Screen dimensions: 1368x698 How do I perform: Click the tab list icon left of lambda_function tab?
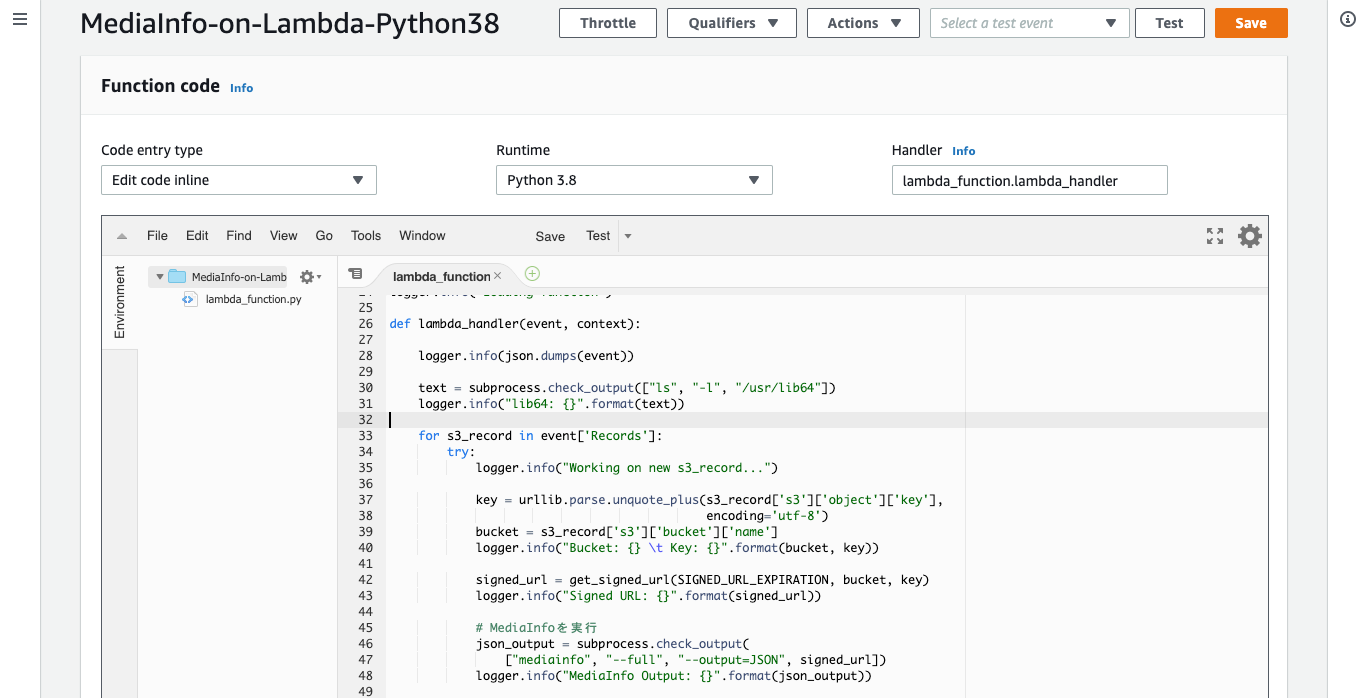355,273
